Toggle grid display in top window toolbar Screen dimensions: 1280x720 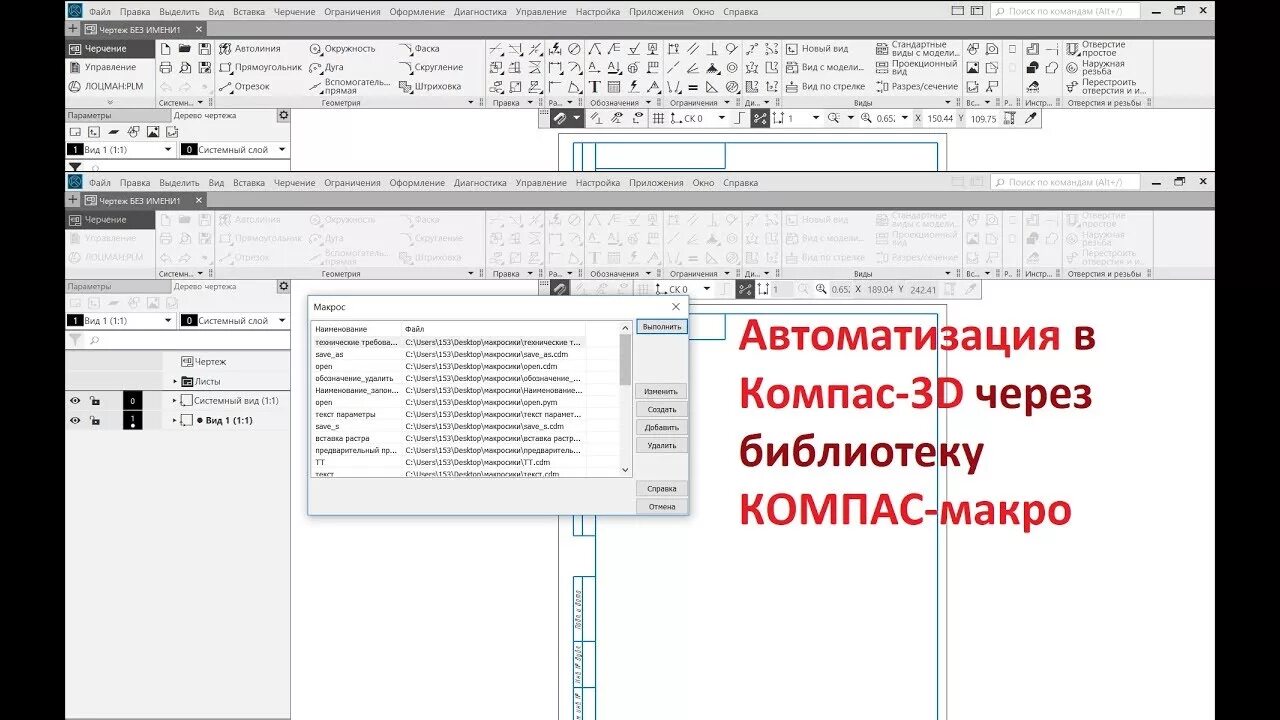659,118
